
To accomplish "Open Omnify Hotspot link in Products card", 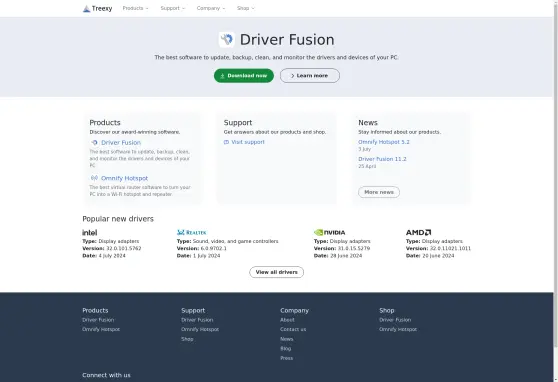I will click(124, 178).
